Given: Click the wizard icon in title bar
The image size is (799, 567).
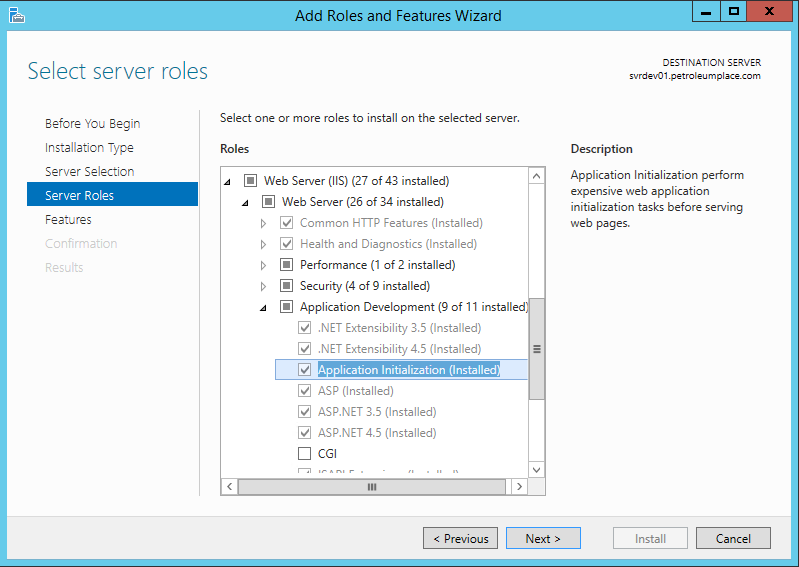Looking at the screenshot, I should click(x=17, y=15).
